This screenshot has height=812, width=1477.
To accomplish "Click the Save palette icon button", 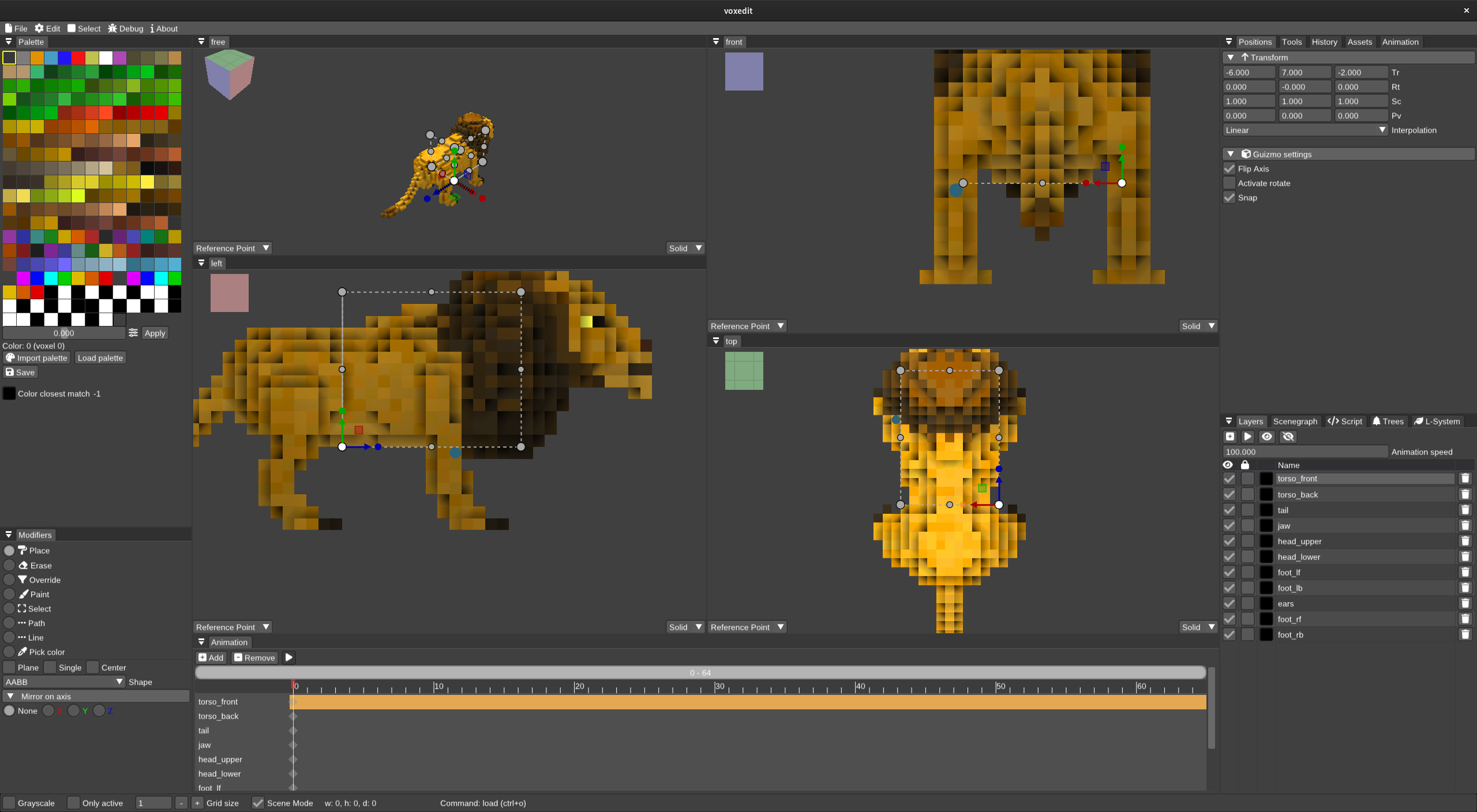I will point(20,372).
